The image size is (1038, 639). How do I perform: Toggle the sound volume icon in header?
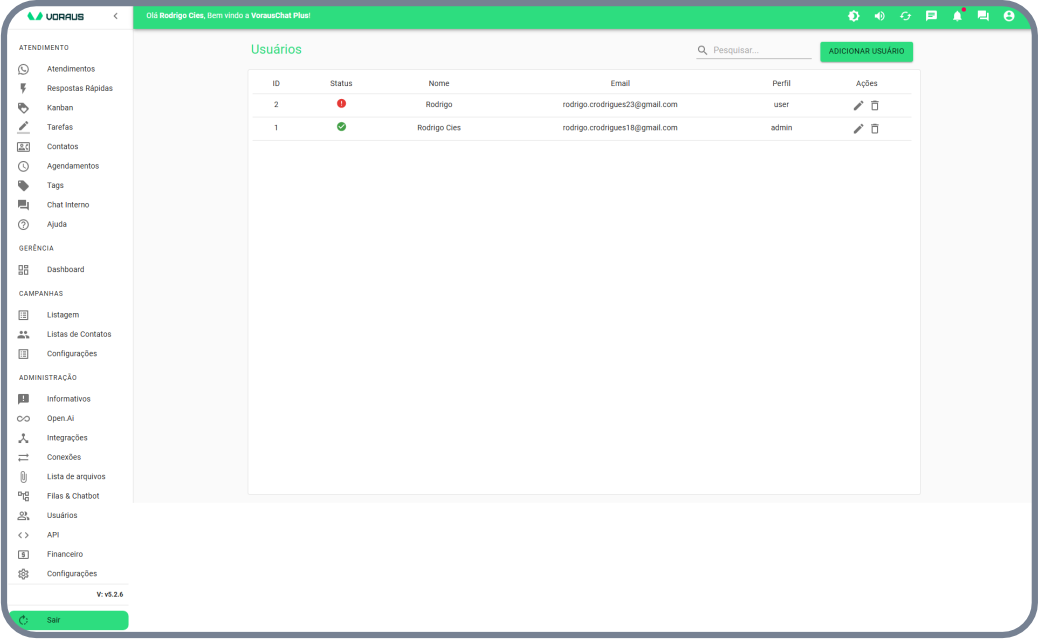tap(880, 16)
